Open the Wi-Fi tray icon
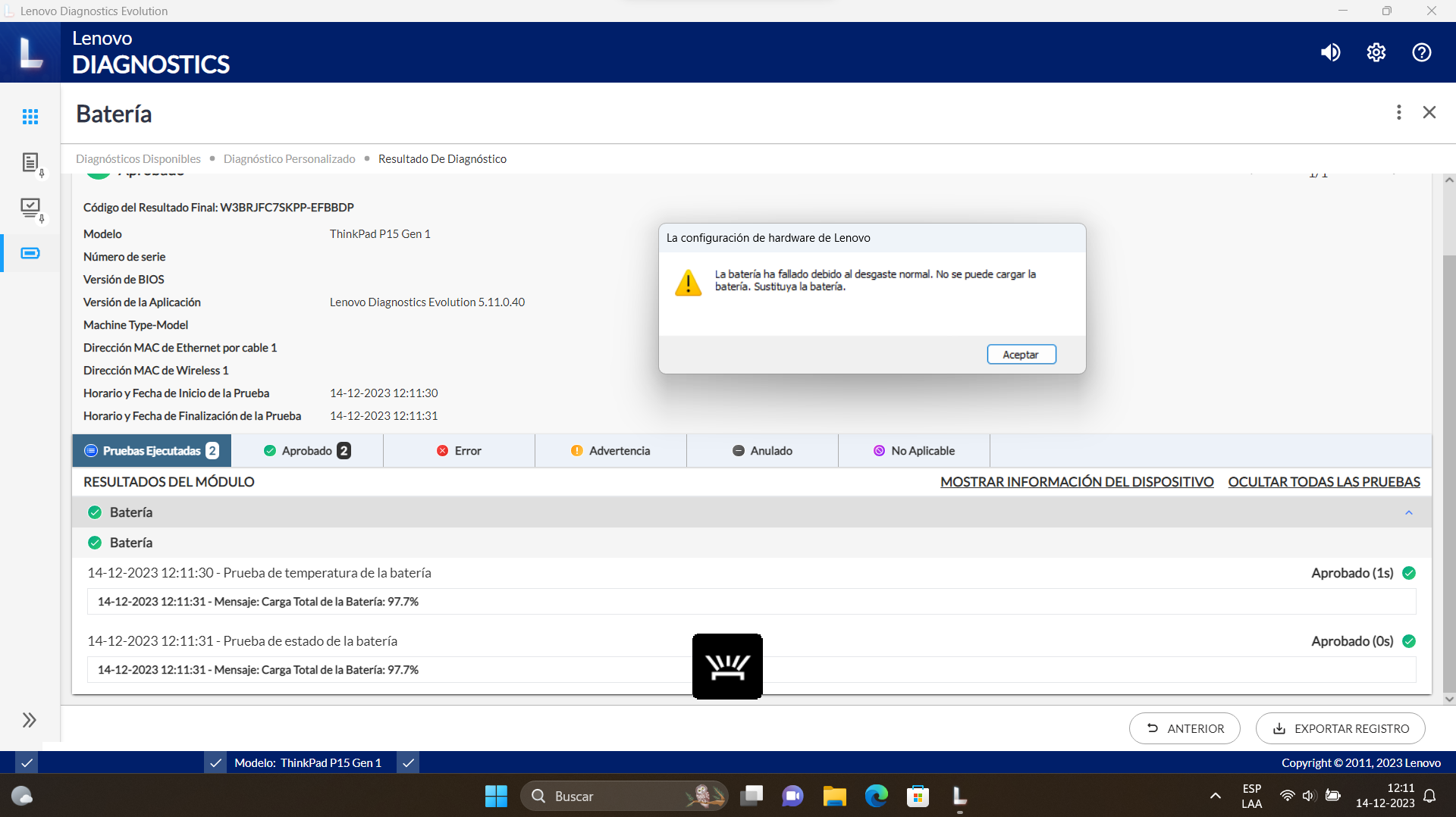 [1287, 796]
